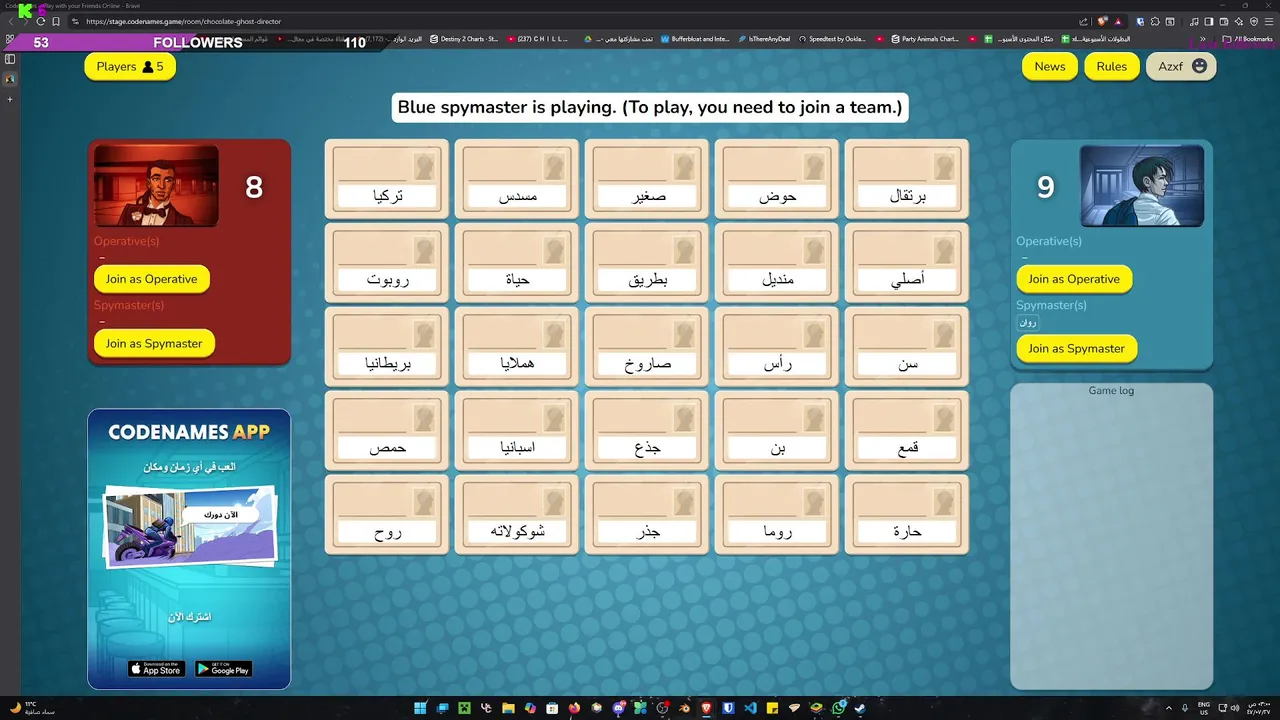Select the card روبوت

click(x=387, y=263)
